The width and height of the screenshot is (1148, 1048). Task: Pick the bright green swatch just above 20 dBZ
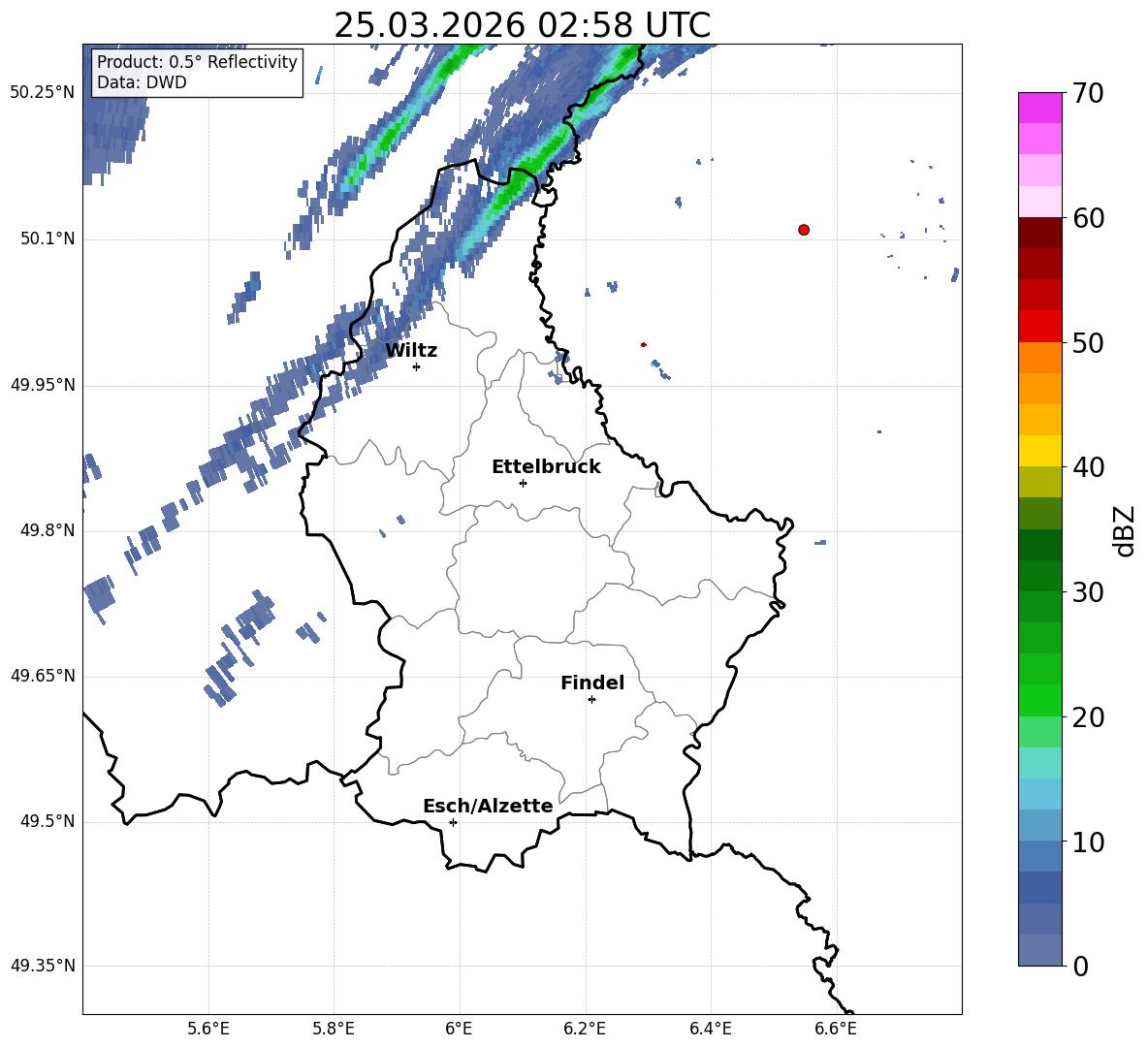(x=1039, y=700)
